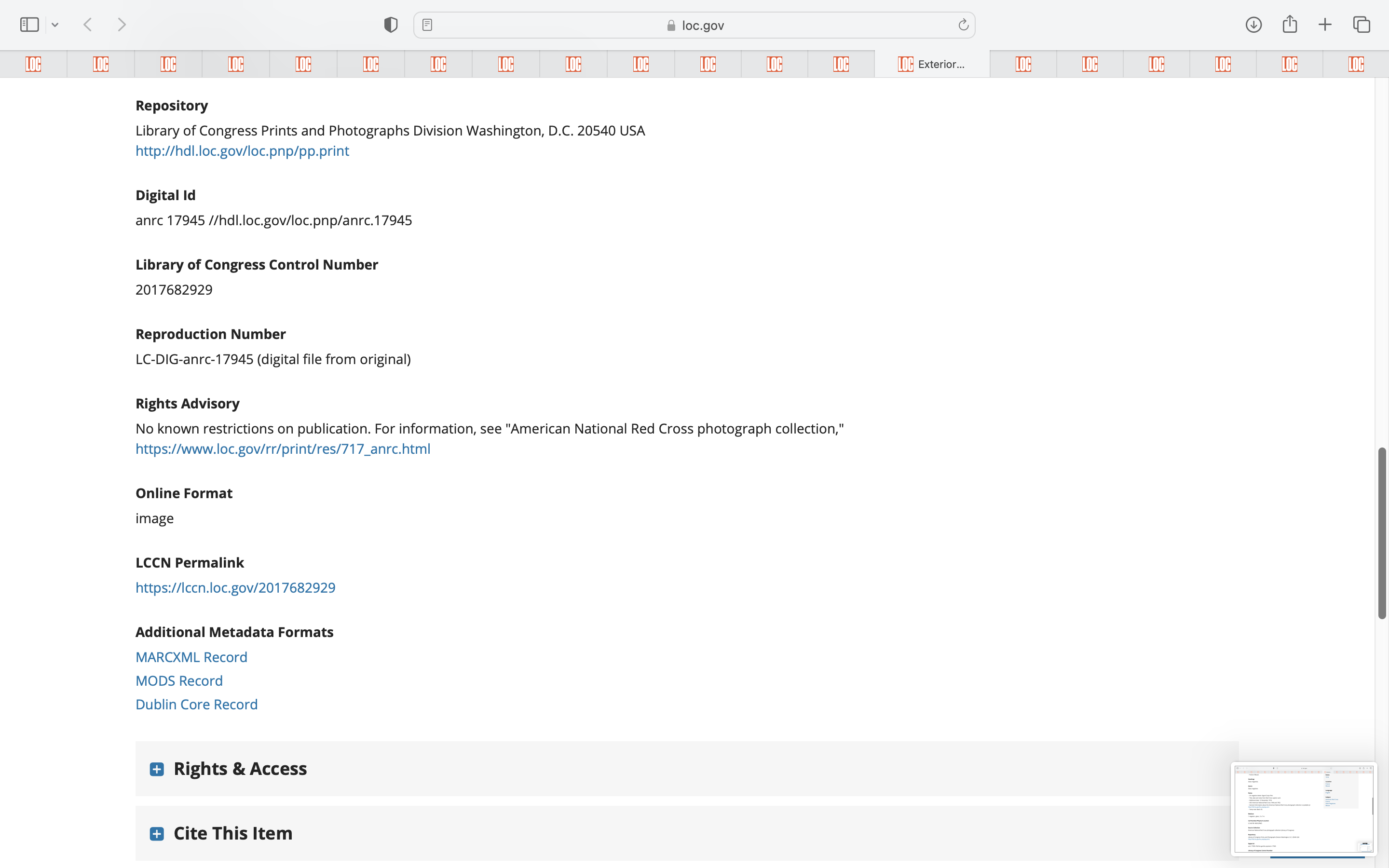Click the Reader view page icon
The width and height of the screenshot is (1389, 868).
pyautogui.click(x=427, y=25)
